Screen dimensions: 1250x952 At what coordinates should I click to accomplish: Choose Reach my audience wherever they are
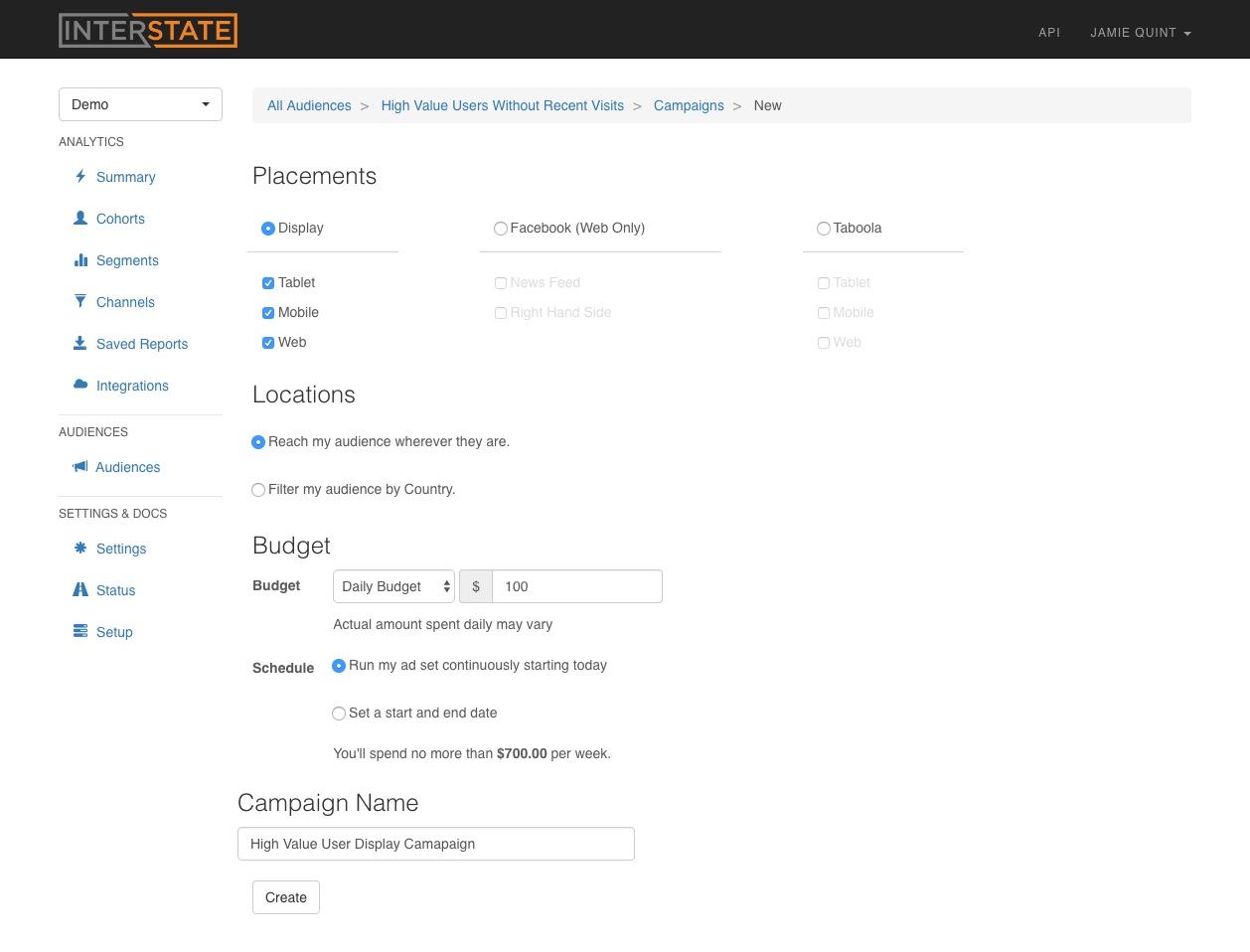pos(258,442)
